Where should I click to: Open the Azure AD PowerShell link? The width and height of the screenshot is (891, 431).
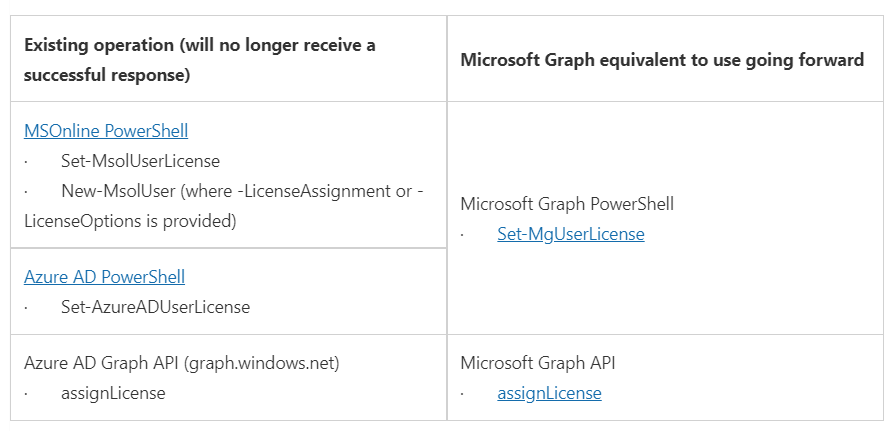[105, 277]
